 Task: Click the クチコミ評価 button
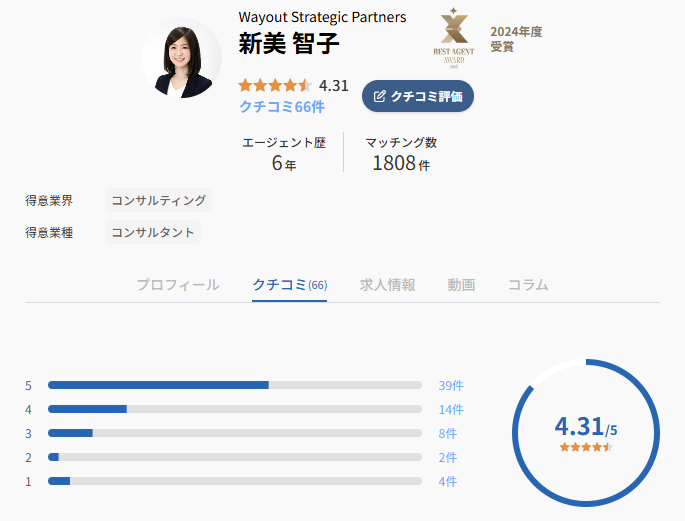pos(418,96)
